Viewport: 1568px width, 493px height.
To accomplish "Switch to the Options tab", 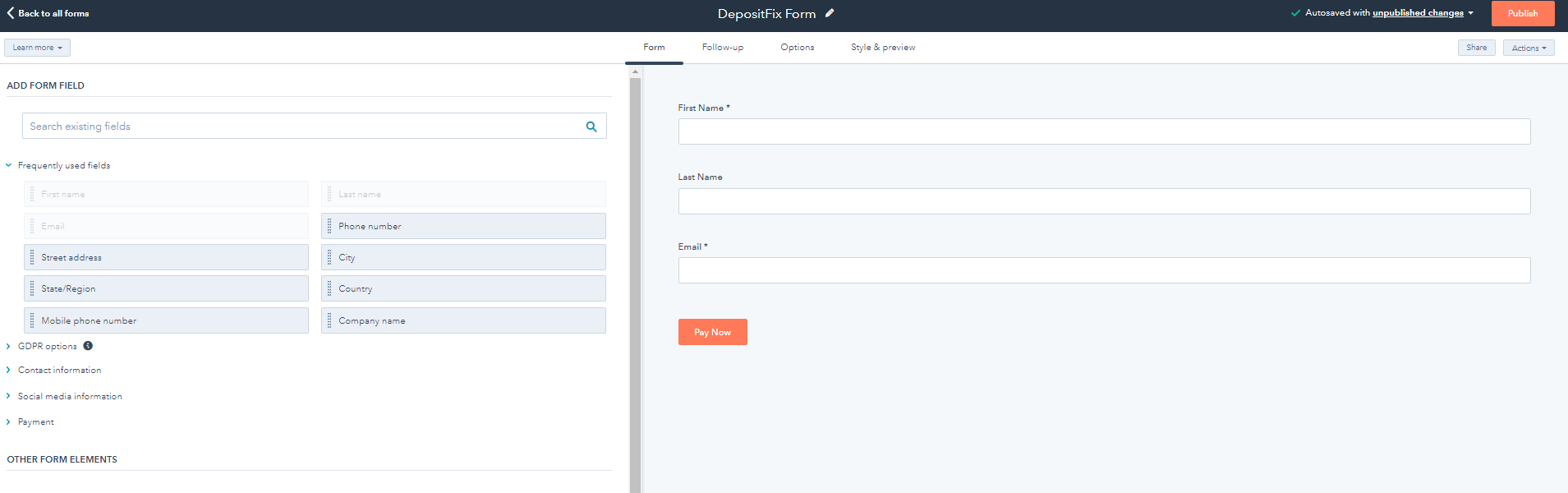I will tap(798, 48).
